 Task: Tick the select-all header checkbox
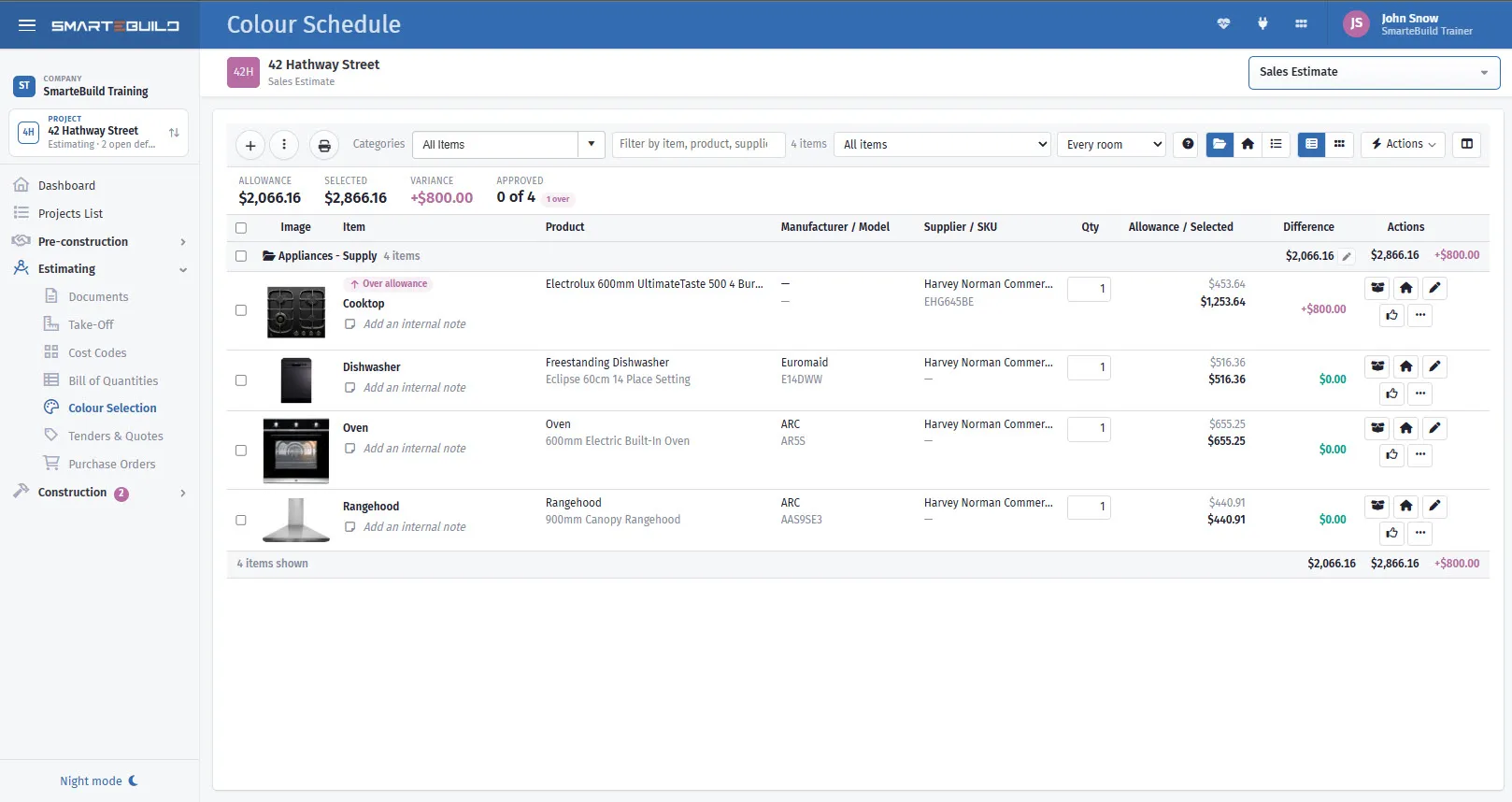pos(241,228)
